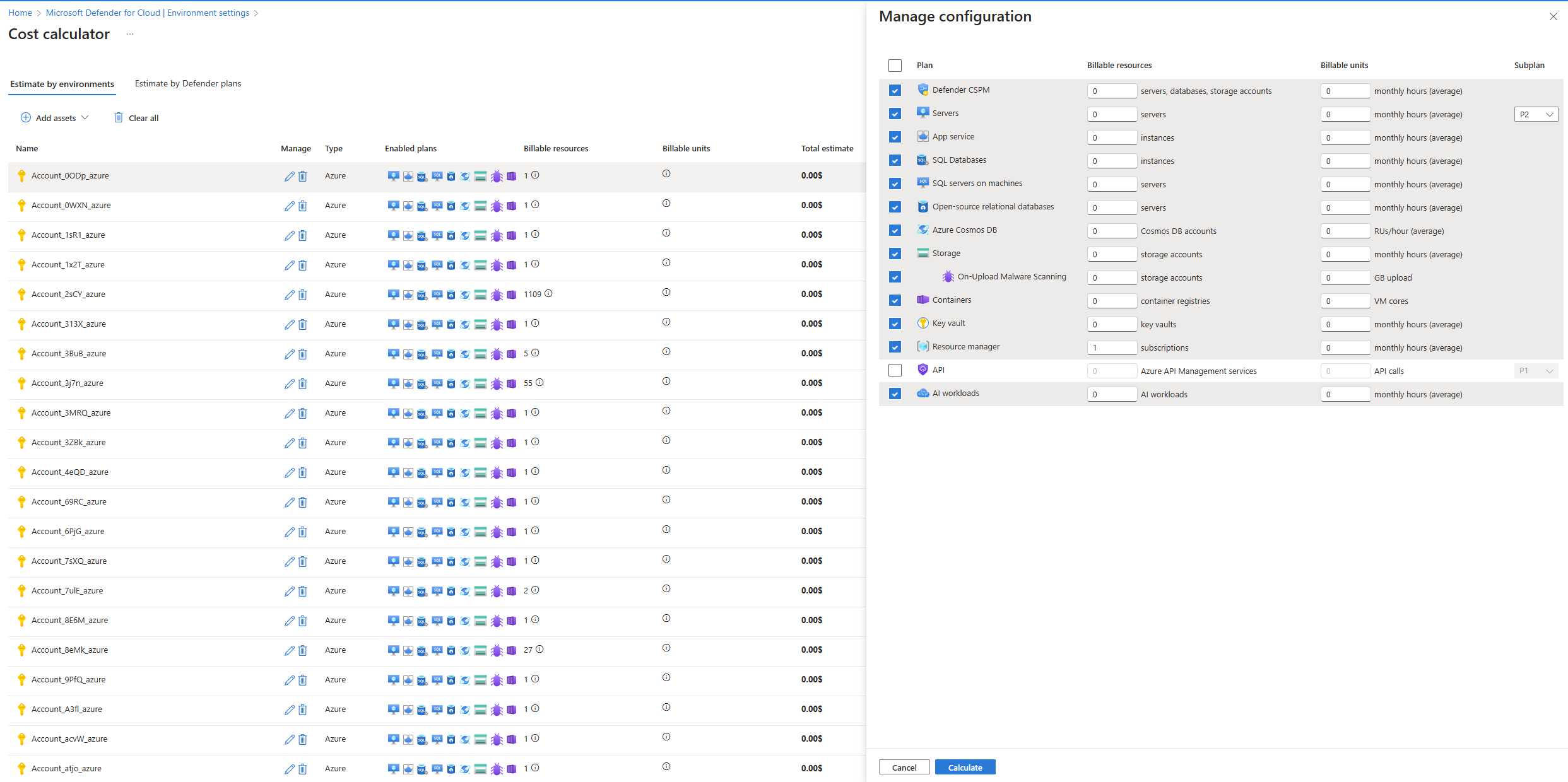Click the Clear all trash icon
Image resolution: width=1568 pixels, height=782 pixels.
click(x=118, y=118)
